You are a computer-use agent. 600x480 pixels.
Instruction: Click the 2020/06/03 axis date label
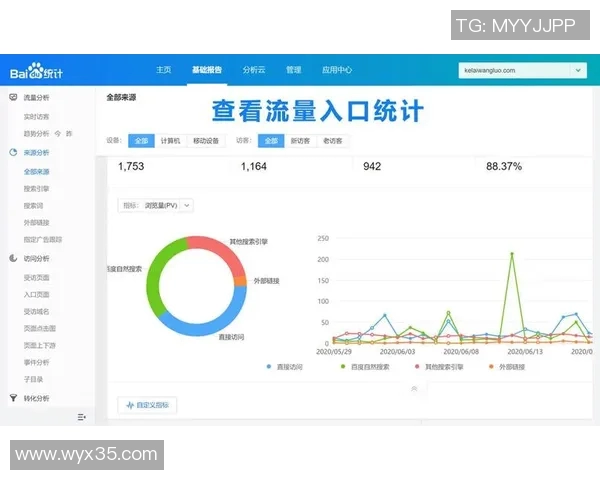[397, 351]
